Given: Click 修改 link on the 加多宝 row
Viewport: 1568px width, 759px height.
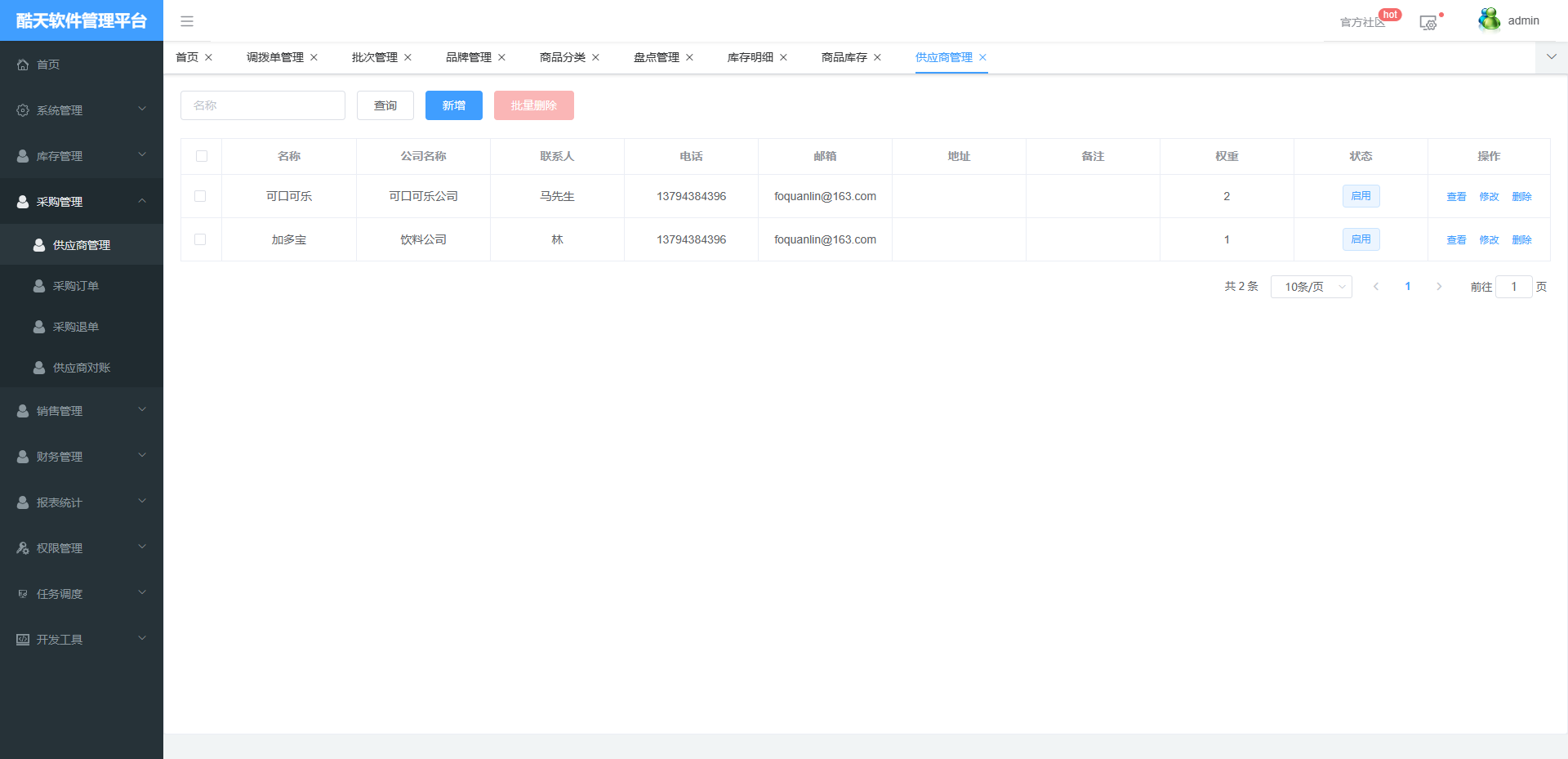Looking at the screenshot, I should pos(1488,239).
